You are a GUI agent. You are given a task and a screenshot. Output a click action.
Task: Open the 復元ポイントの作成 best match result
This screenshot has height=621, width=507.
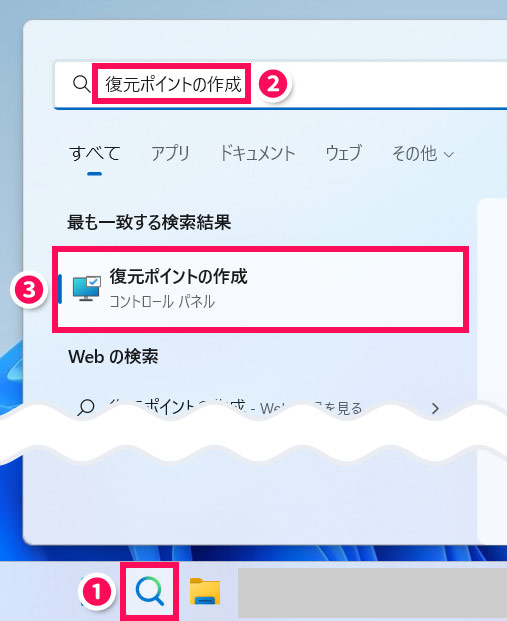click(x=260, y=289)
